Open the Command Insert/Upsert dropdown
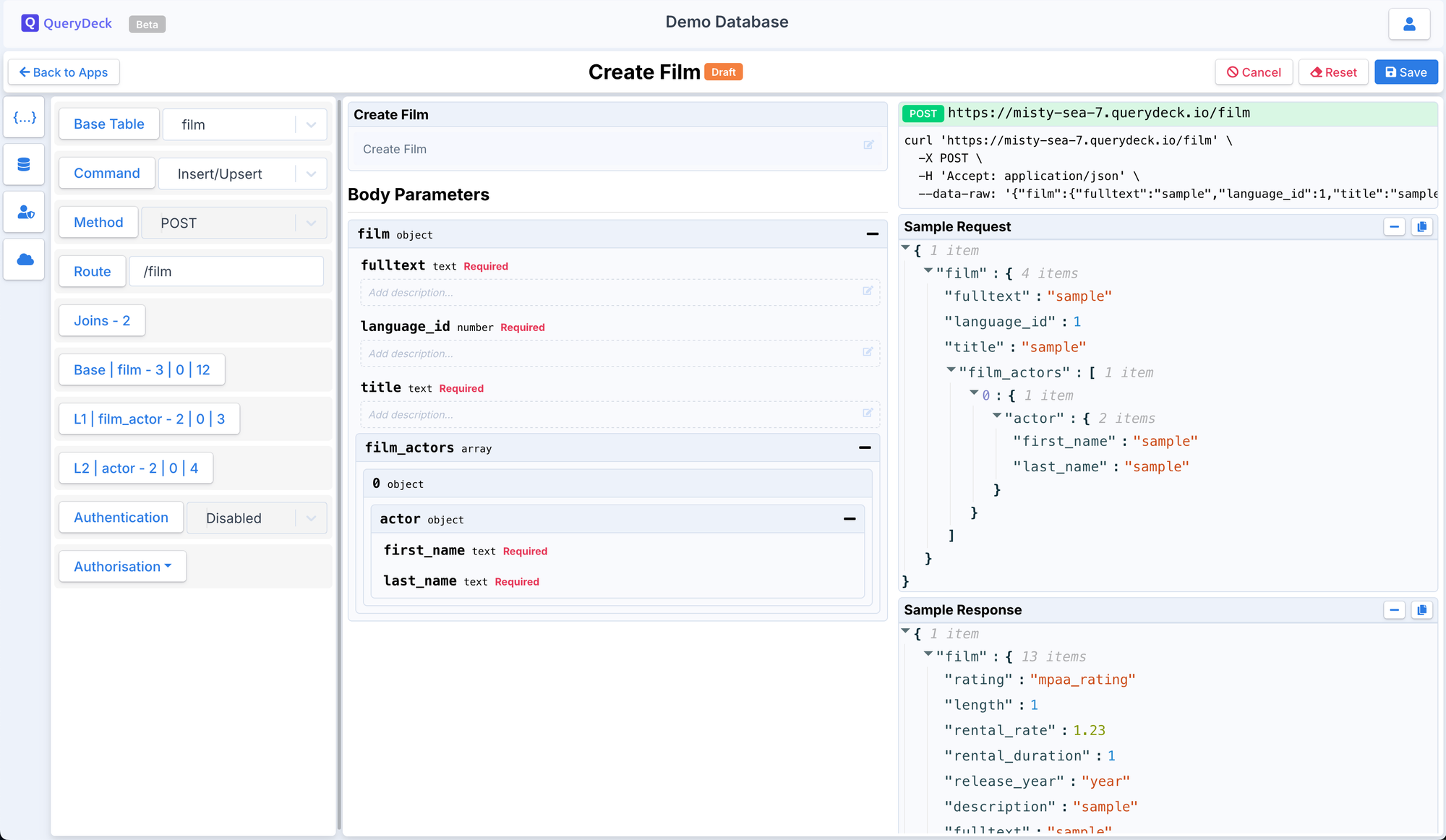1446x840 pixels. [x=242, y=174]
